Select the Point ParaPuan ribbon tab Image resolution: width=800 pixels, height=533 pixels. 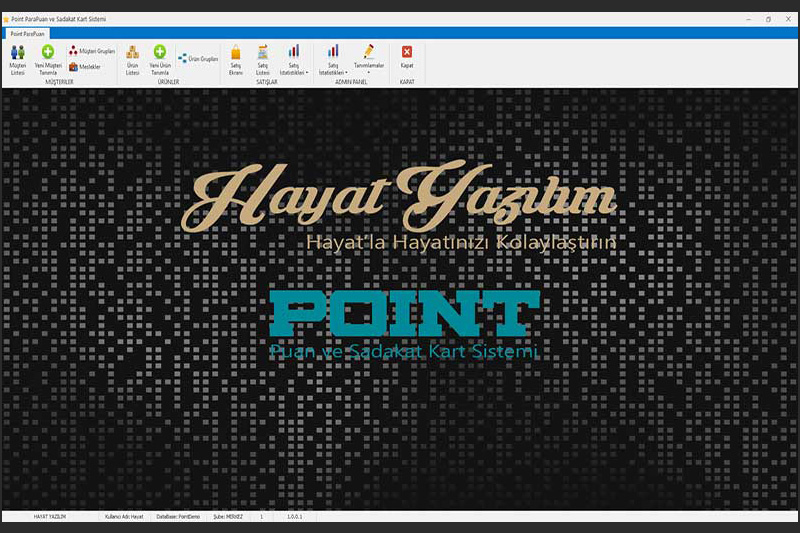pos(28,34)
